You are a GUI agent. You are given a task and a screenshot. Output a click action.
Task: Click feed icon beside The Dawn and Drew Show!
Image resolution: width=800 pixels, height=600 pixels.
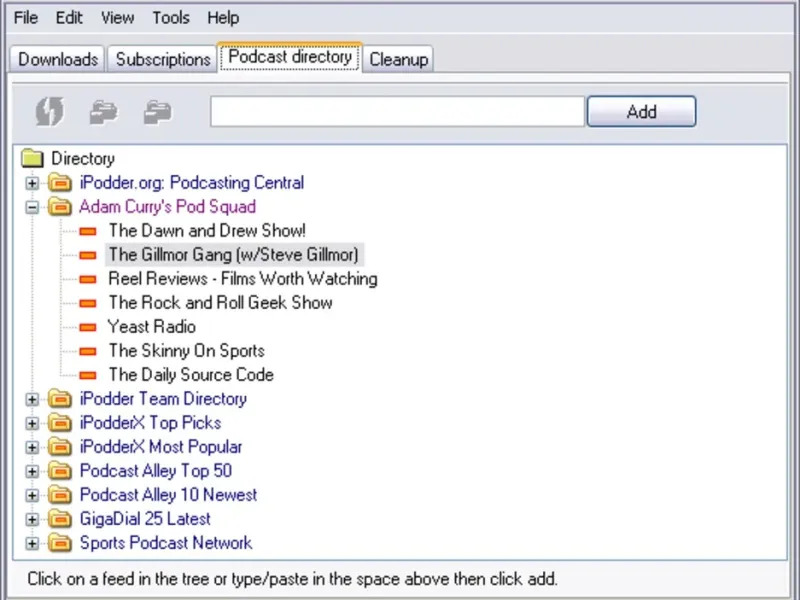coord(88,232)
